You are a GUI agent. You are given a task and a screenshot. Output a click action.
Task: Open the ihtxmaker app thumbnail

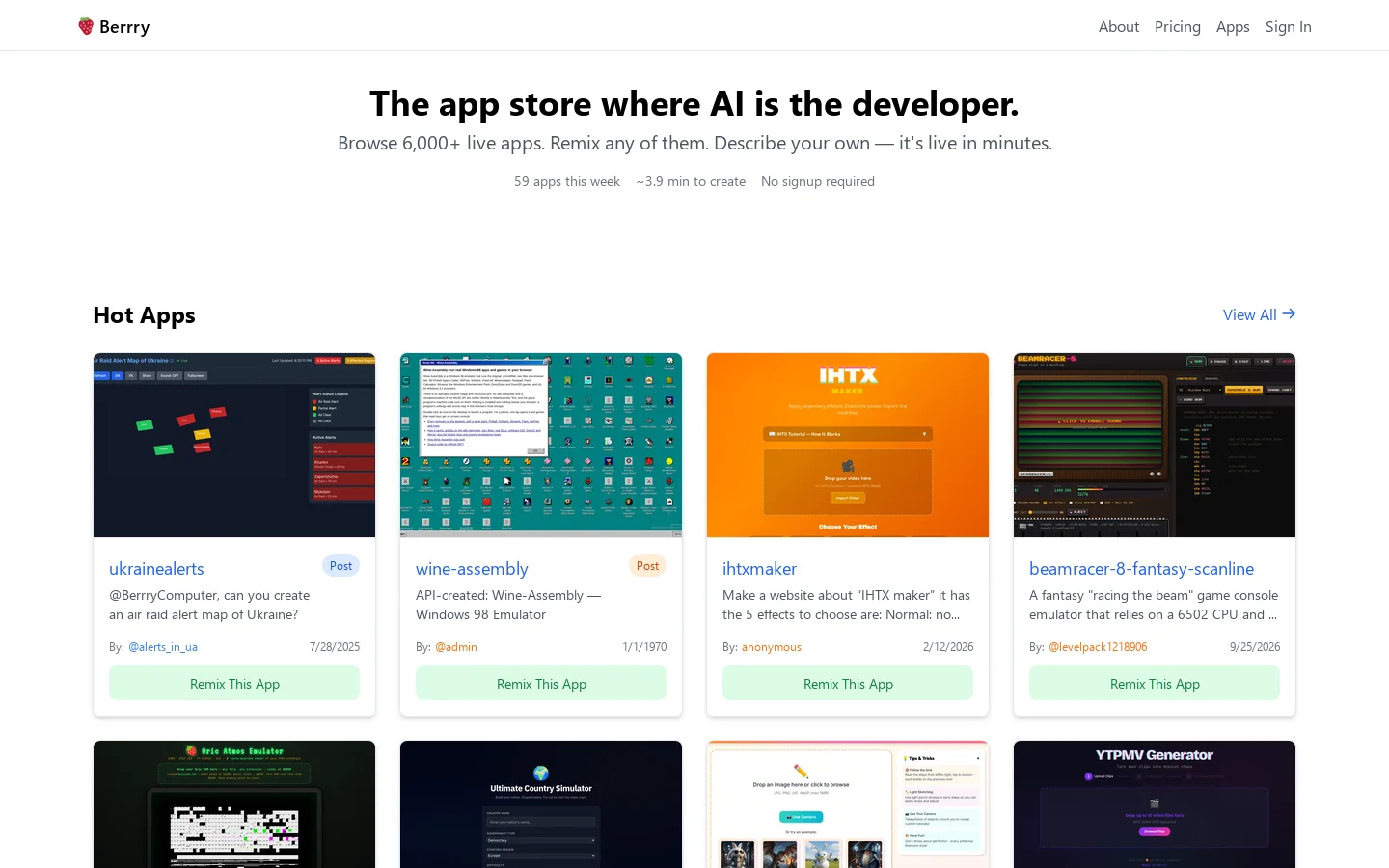pos(848,445)
